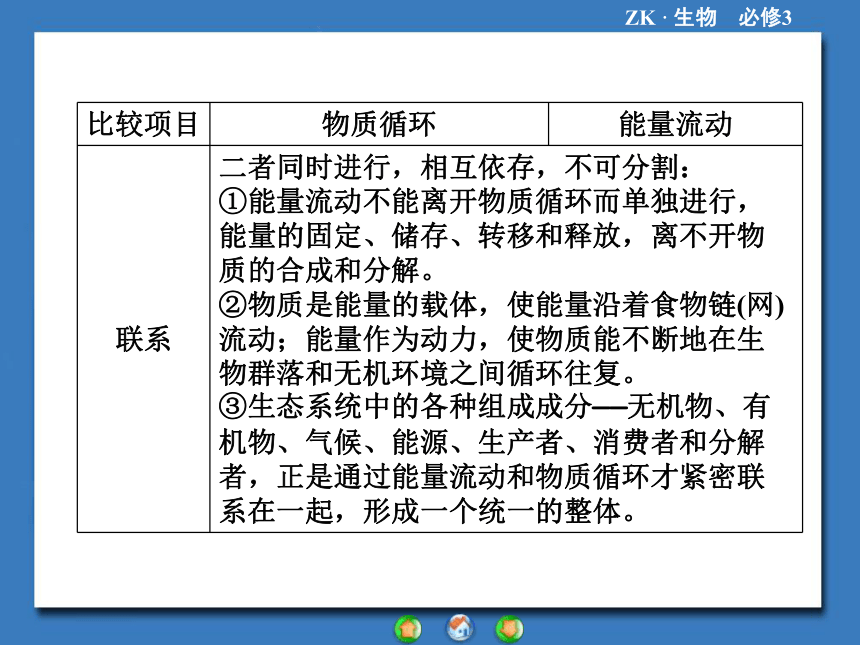Click the line "质的合成和分解。"

pos(328,270)
